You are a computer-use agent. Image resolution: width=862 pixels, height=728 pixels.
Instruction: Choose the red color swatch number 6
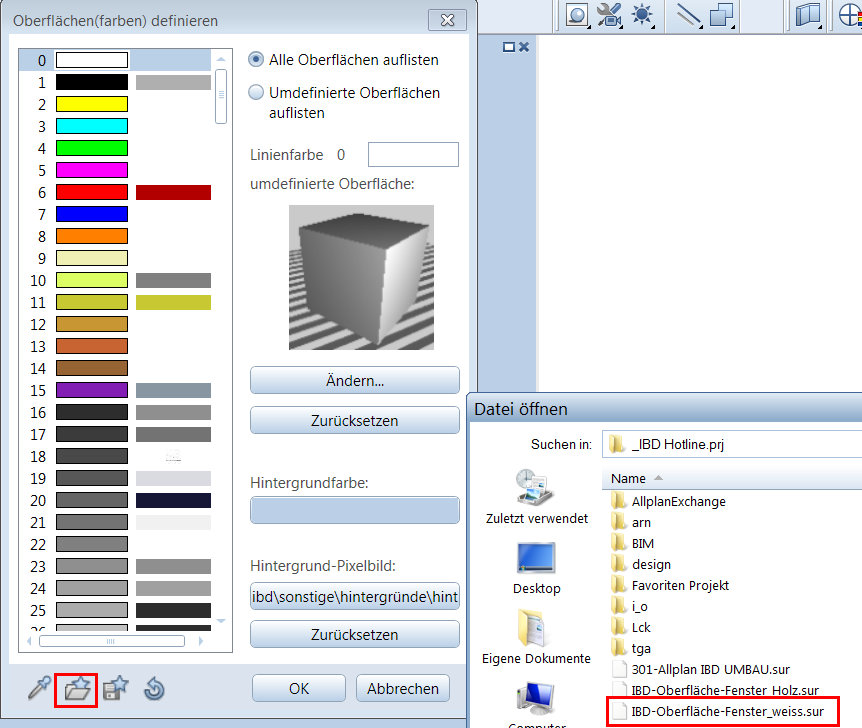pos(92,192)
